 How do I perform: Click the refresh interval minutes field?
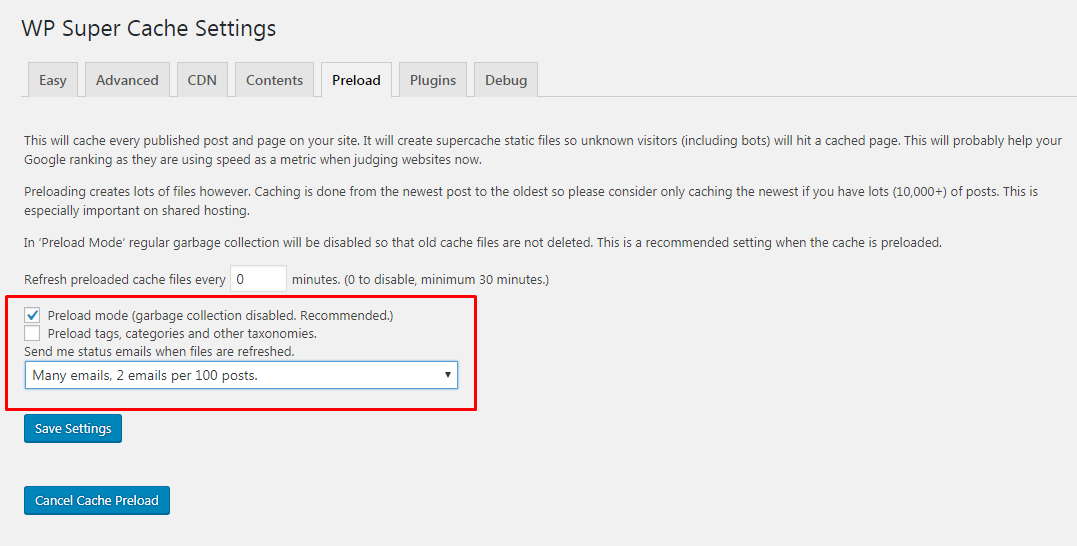tap(258, 279)
